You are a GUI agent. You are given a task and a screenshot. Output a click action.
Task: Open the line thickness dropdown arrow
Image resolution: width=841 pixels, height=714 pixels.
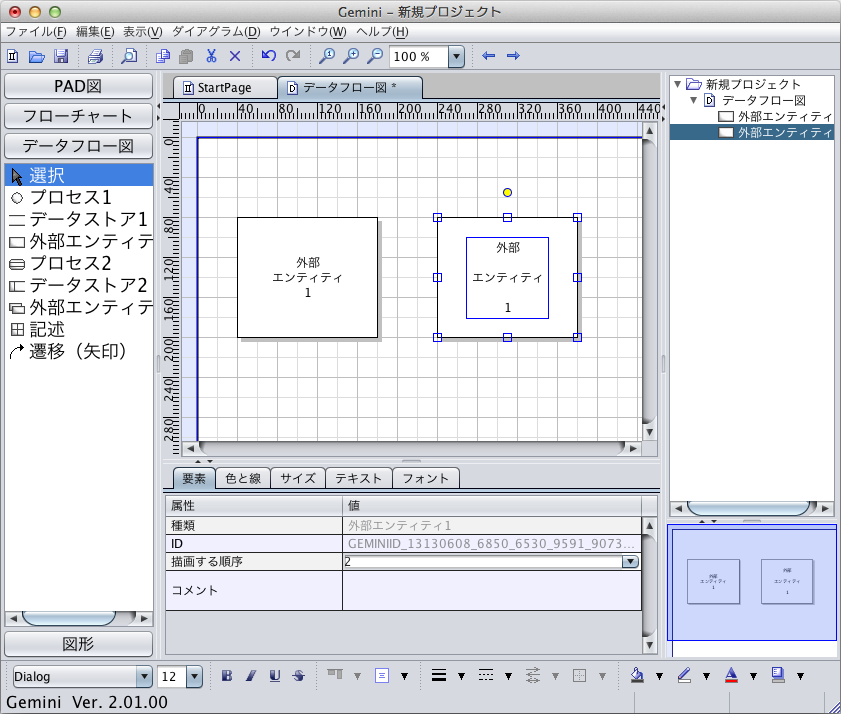click(x=461, y=676)
